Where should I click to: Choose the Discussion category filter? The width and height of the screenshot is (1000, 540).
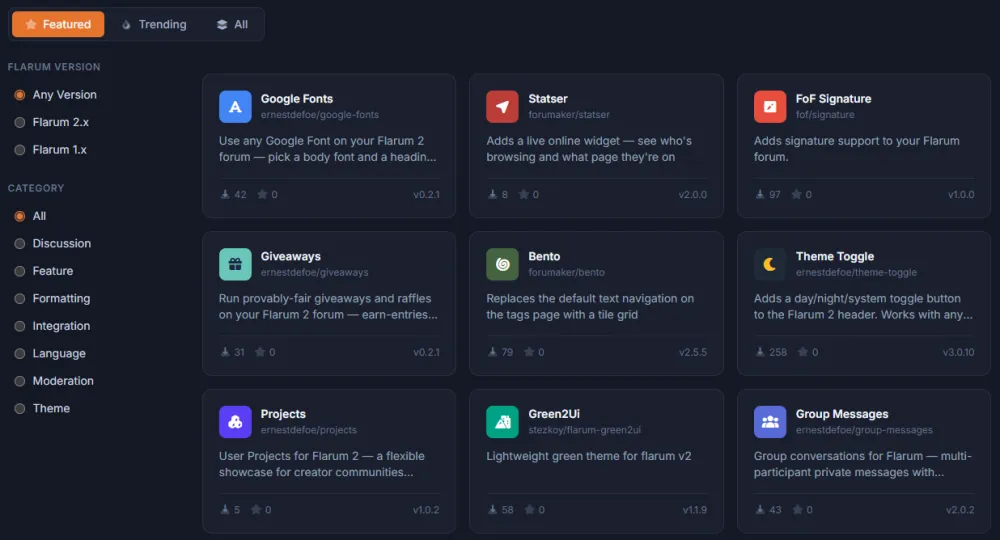pos(20,244)
